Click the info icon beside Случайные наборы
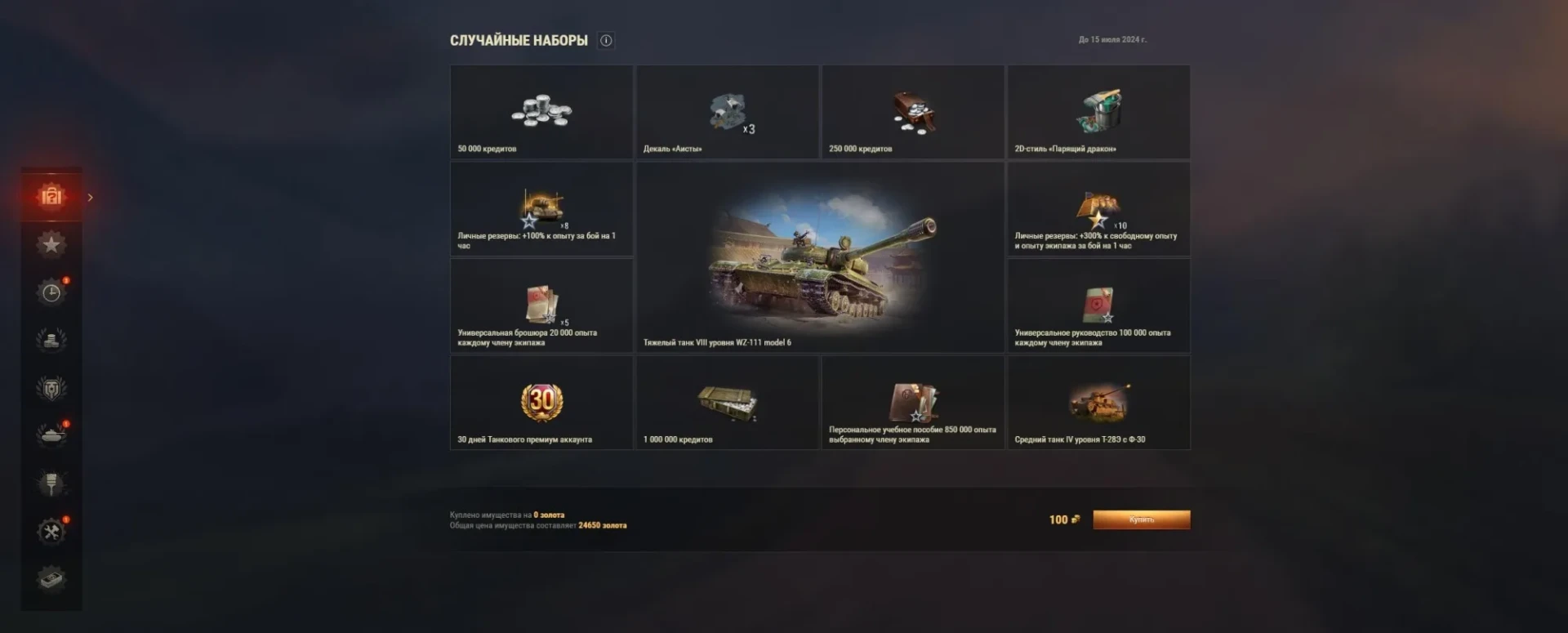This screenshot has width=1568, height=633. [606, 40]
